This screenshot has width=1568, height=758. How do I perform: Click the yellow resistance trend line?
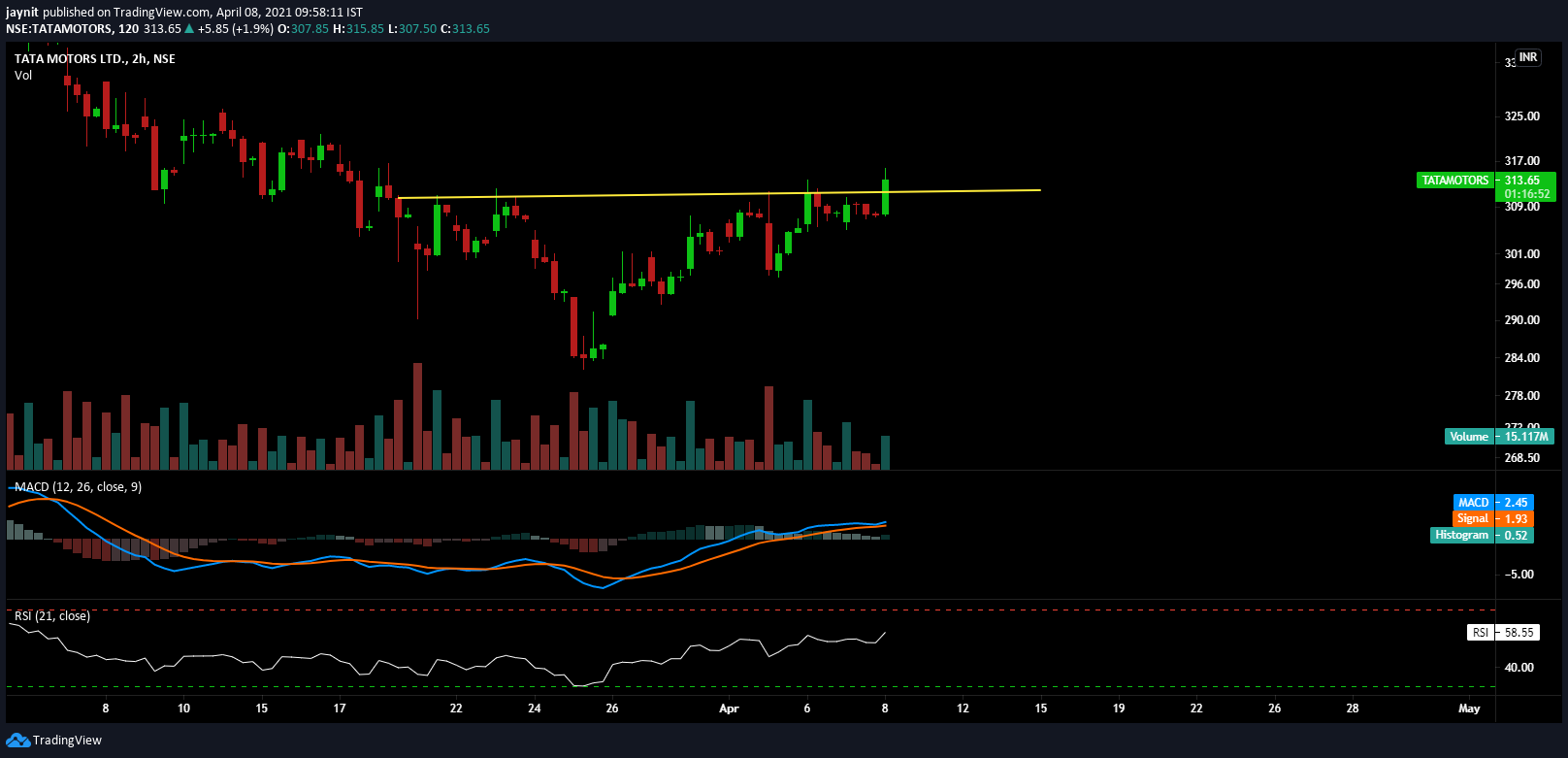click(x=718, y=194)
